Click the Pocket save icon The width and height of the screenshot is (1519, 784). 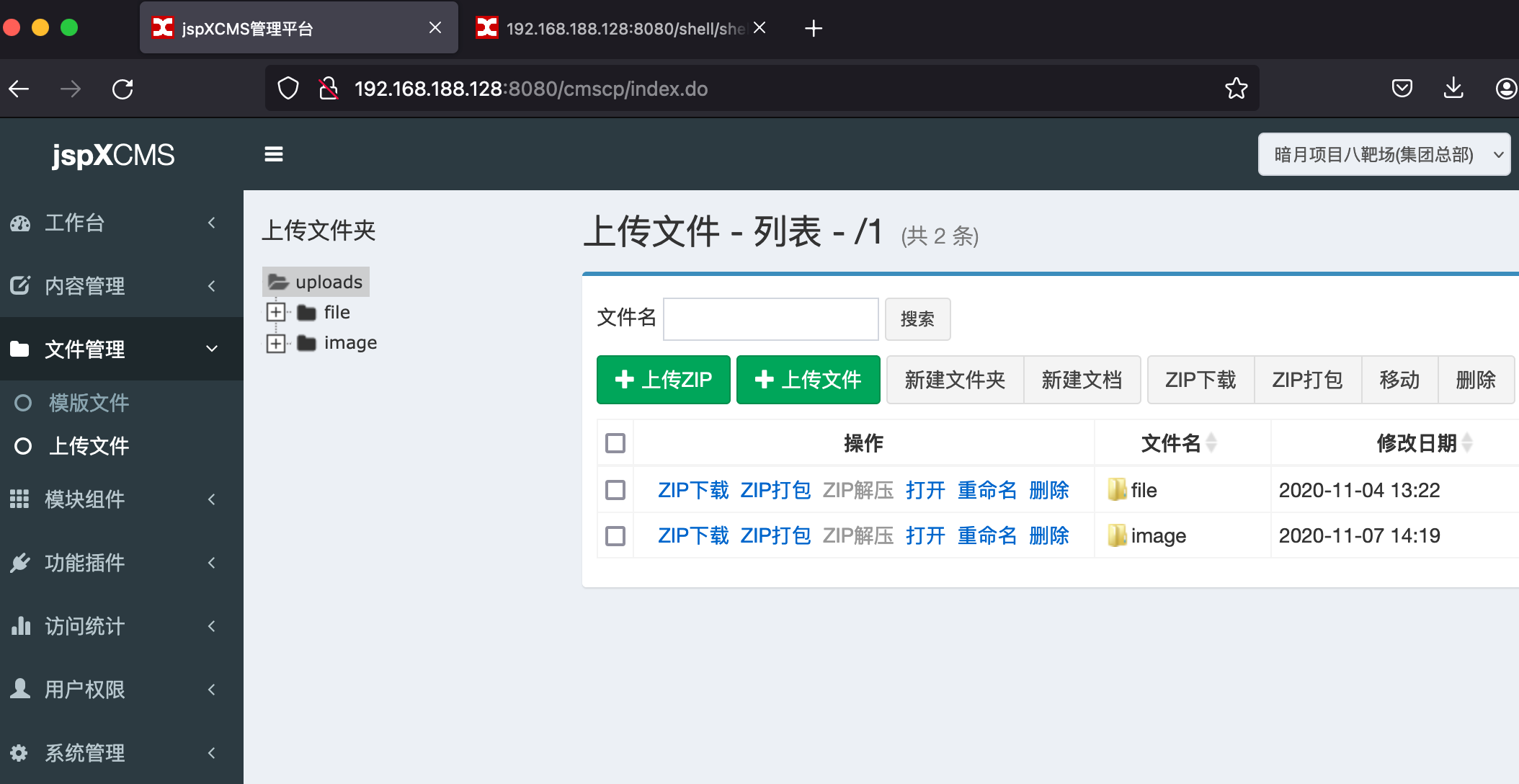[1402, 89]
